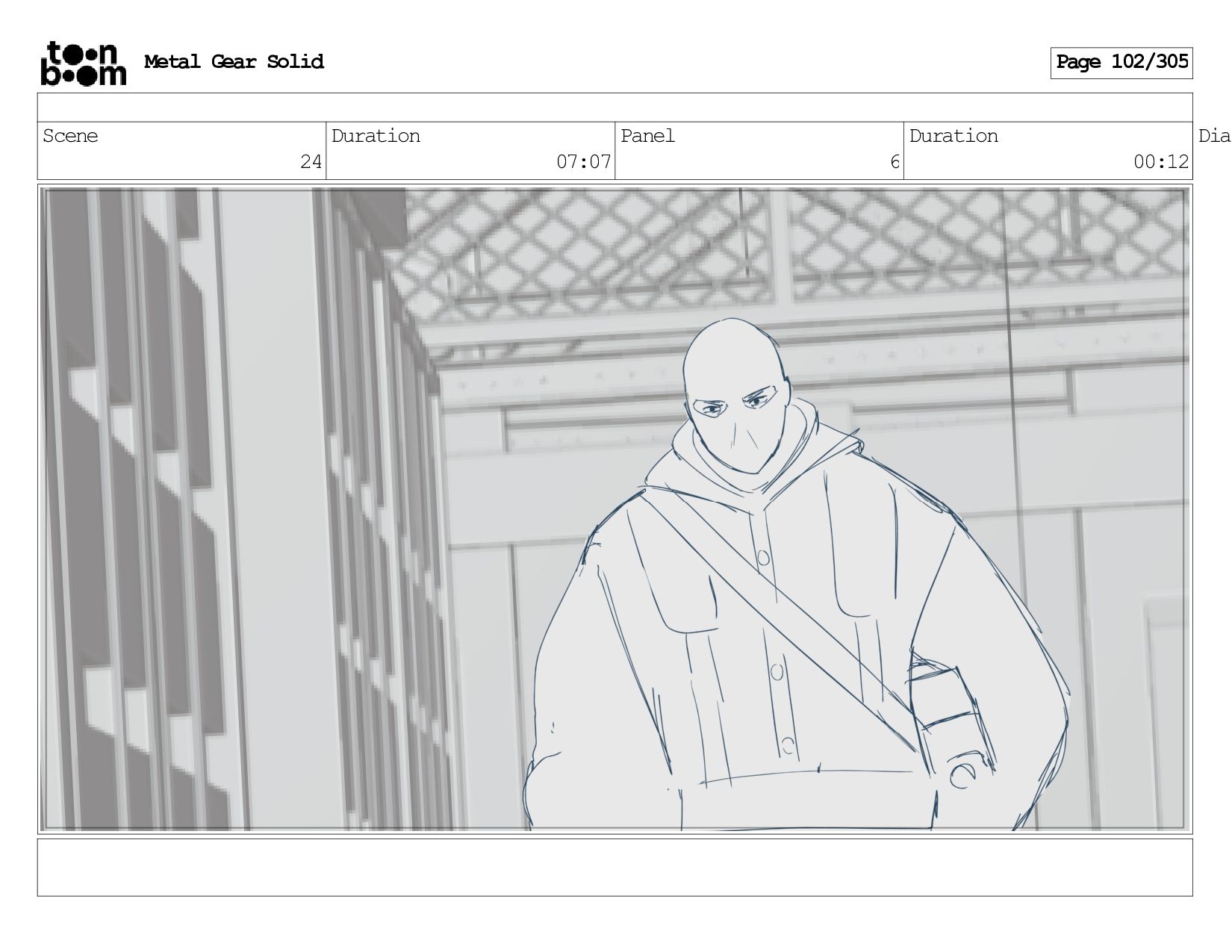
Task: Click the scene number value '24'
Action: point(311,162)
